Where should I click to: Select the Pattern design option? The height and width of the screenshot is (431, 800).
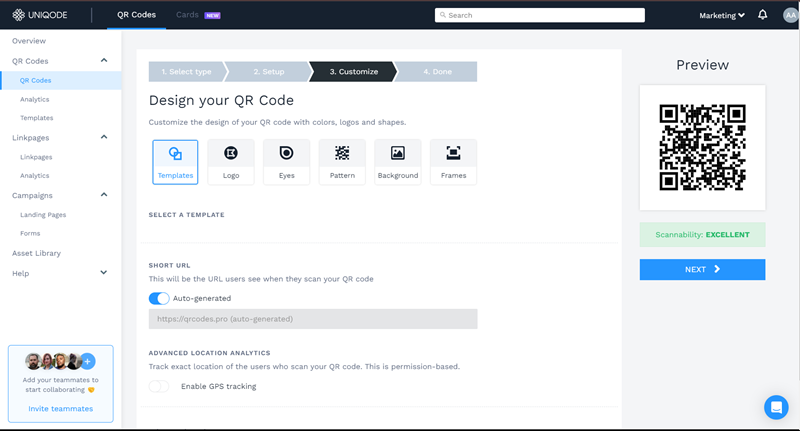point(342,162)
